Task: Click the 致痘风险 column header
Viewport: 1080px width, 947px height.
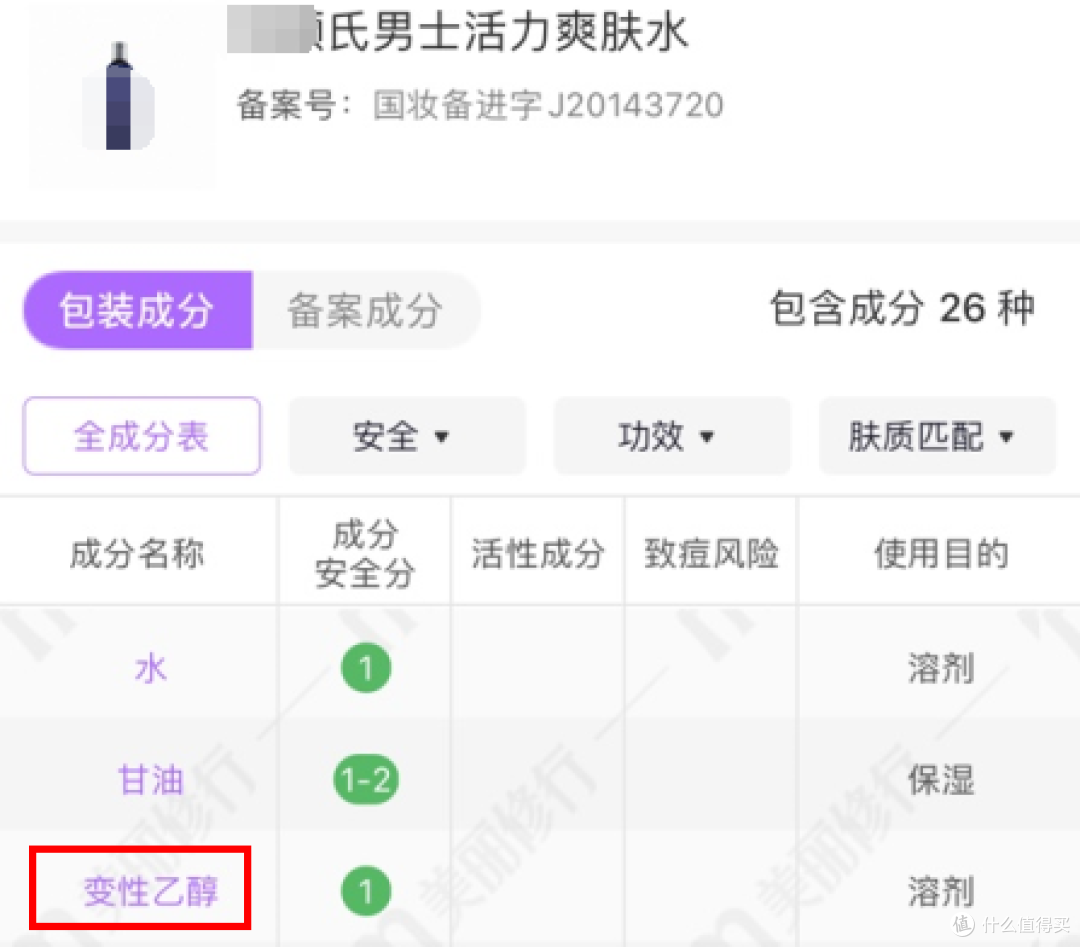Action: point(709,551)
